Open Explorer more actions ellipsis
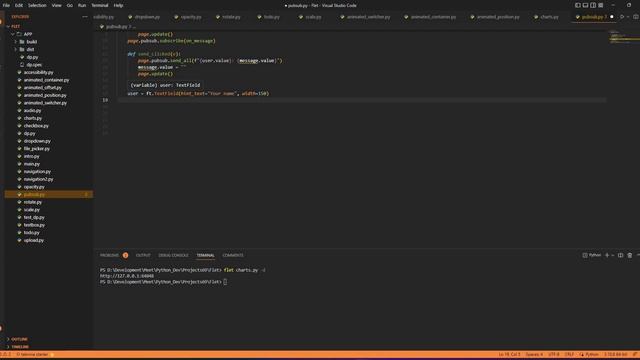The width and height of the screenshot is (640, 360). tap(85, 17)
